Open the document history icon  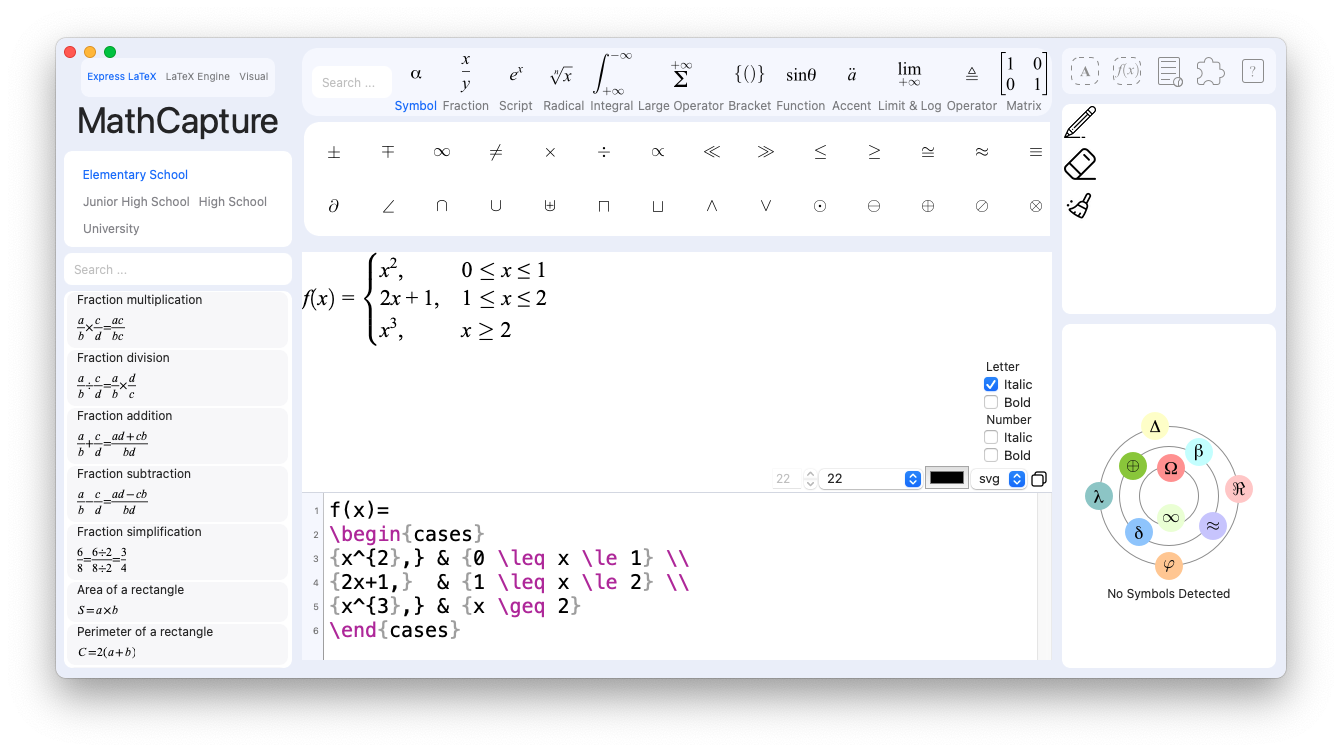point(1168,71)
